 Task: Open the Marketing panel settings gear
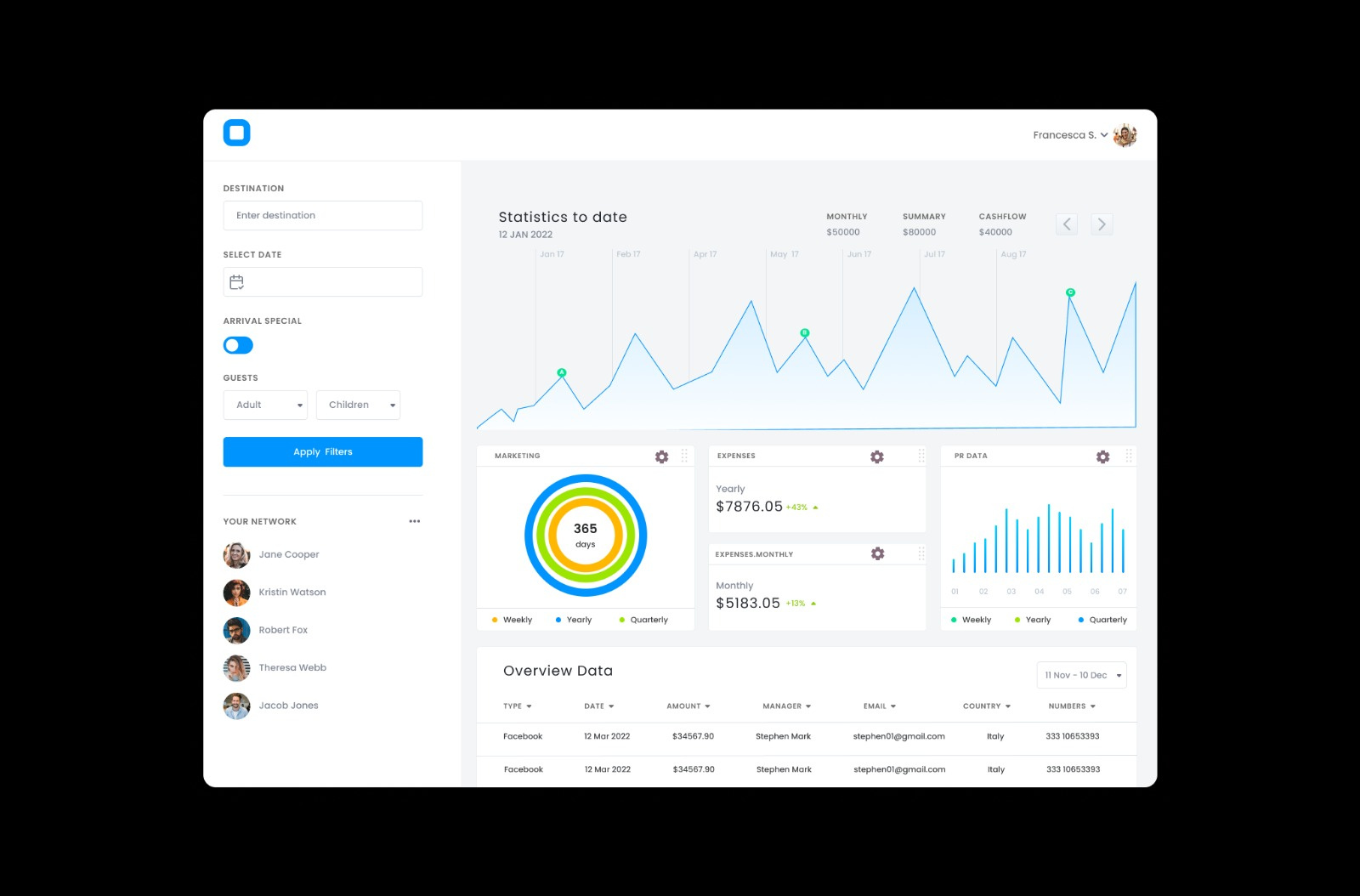click(661, 457)
